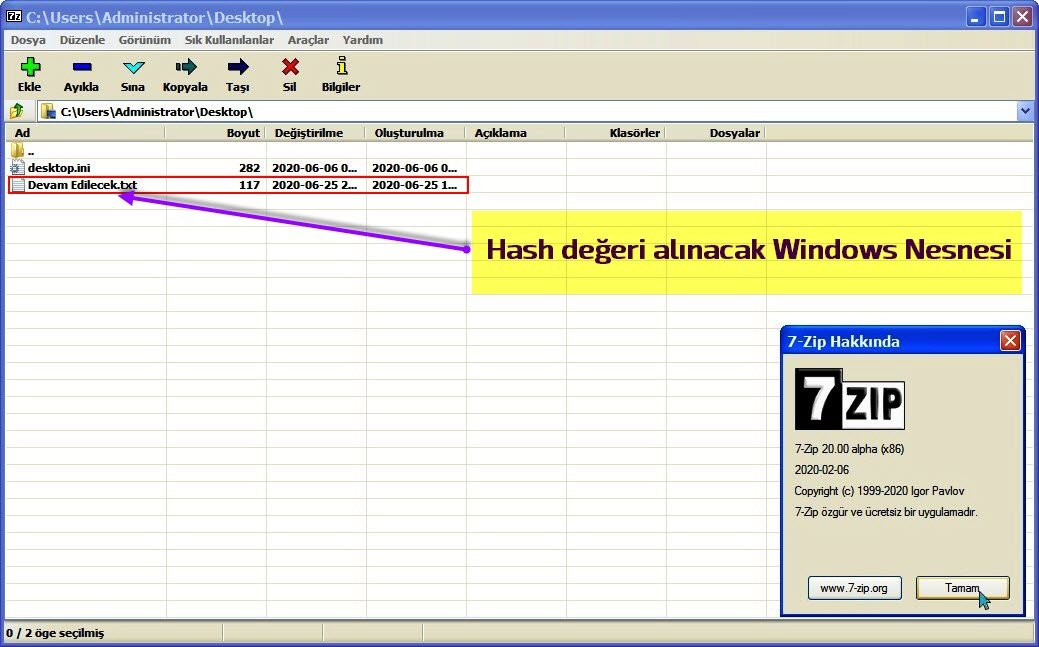1039x647 pixels.
Task: Open the Sık Kullanılanlar menu
Action: click(229, 40)
